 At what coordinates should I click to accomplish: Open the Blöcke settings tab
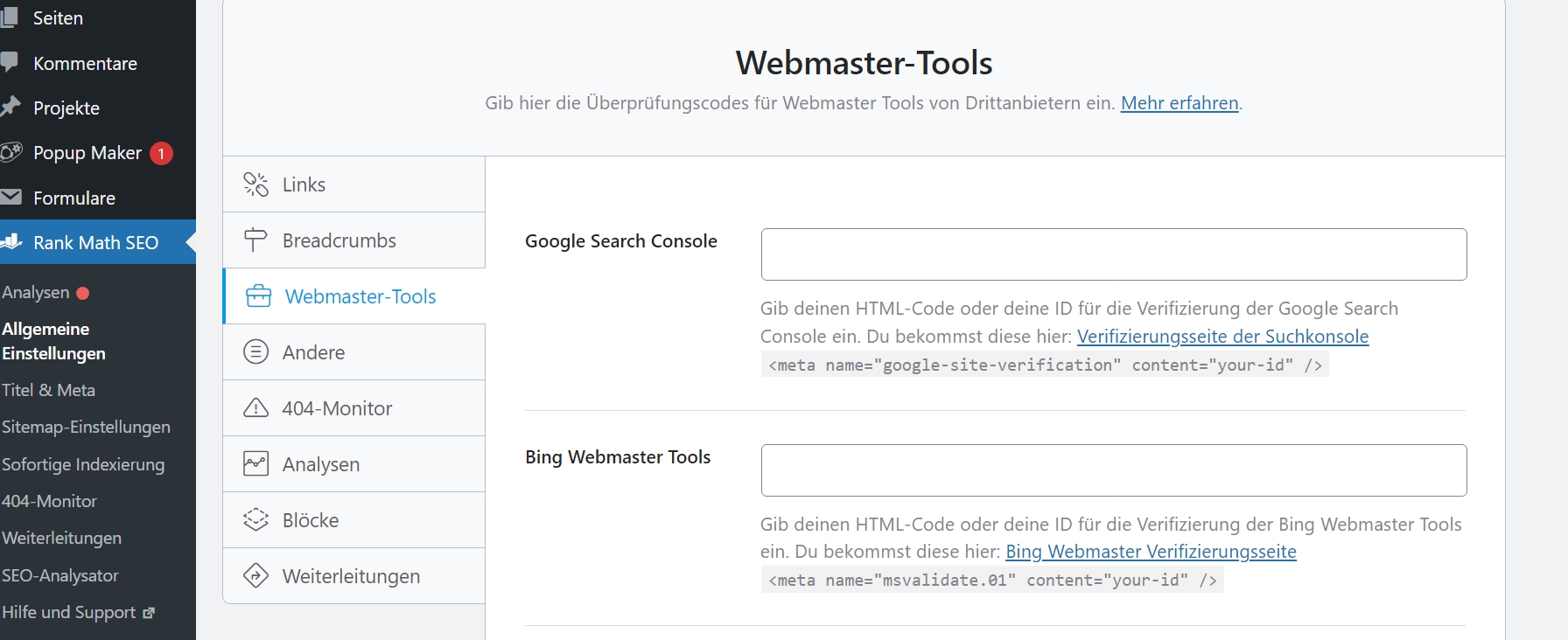[354, 520]
